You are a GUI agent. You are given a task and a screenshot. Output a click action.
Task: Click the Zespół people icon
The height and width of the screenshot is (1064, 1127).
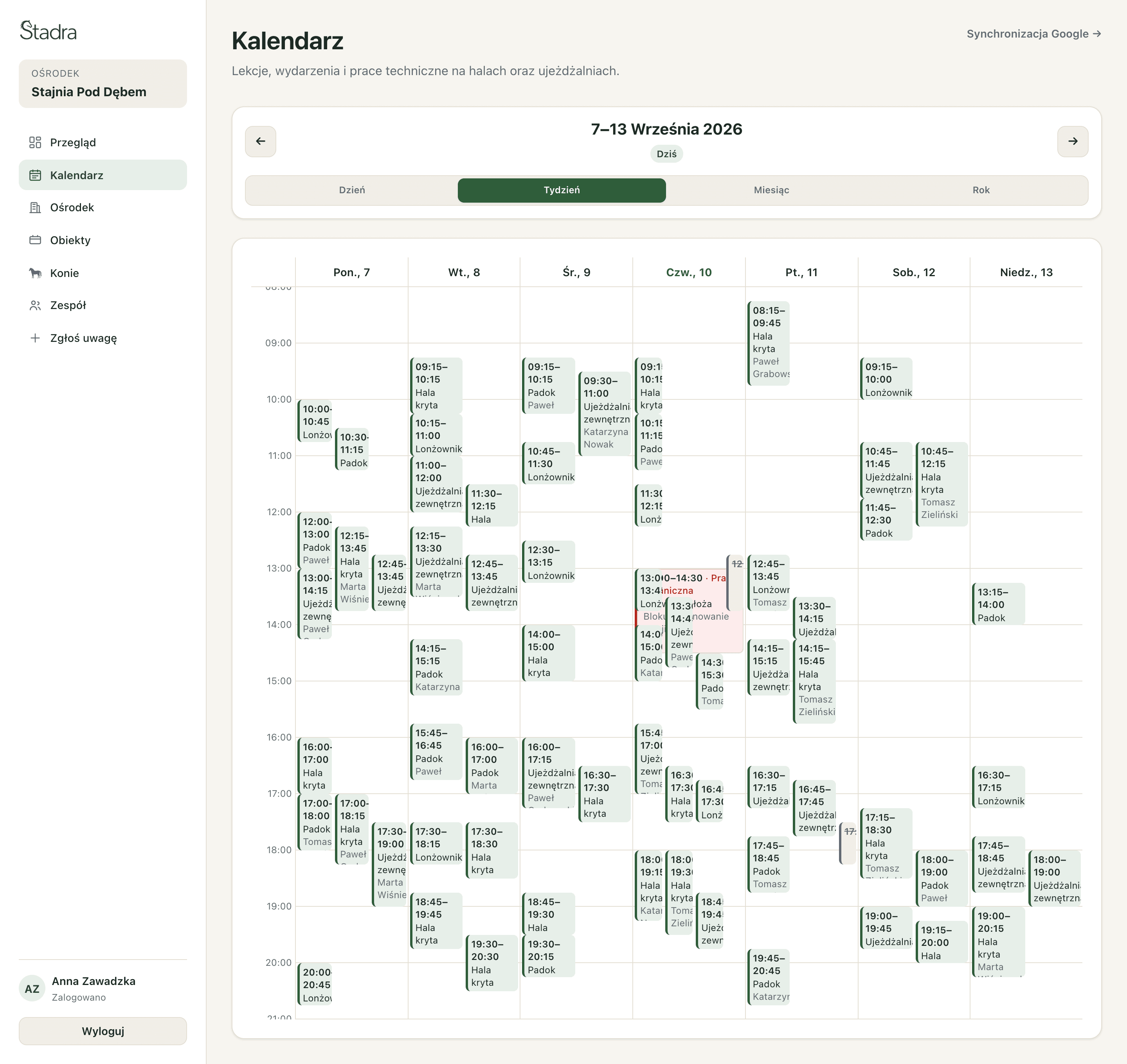(35, 305)
